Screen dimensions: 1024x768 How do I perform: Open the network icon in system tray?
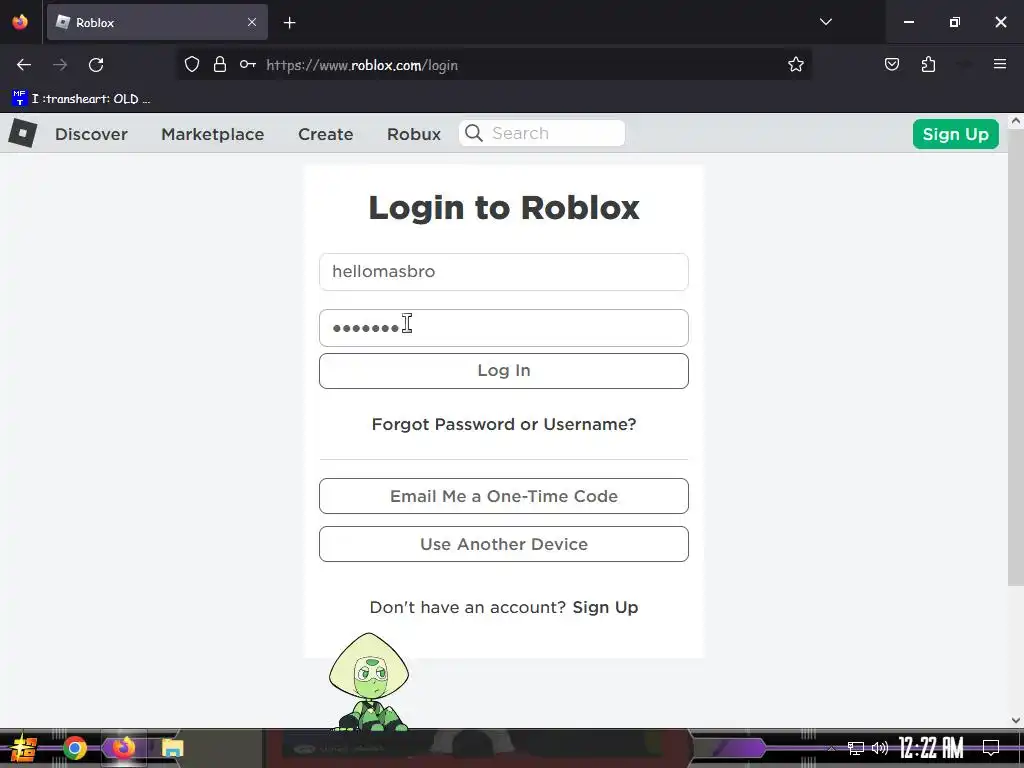pos(856,748)
